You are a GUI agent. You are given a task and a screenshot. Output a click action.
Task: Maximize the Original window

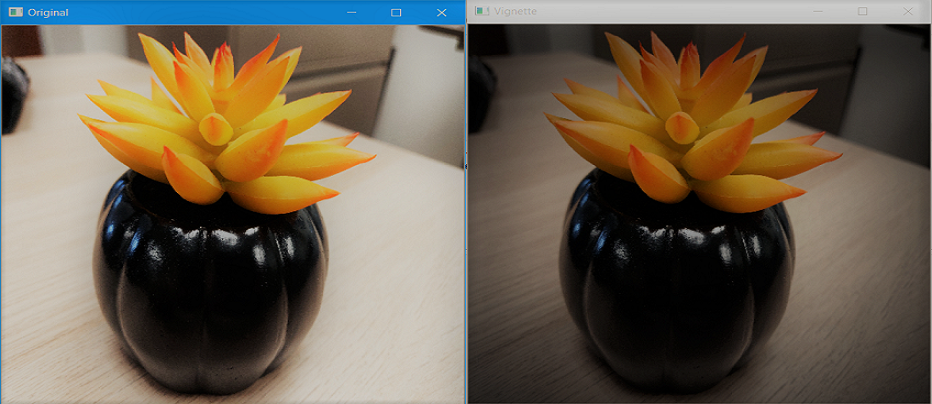pos(396,12)
